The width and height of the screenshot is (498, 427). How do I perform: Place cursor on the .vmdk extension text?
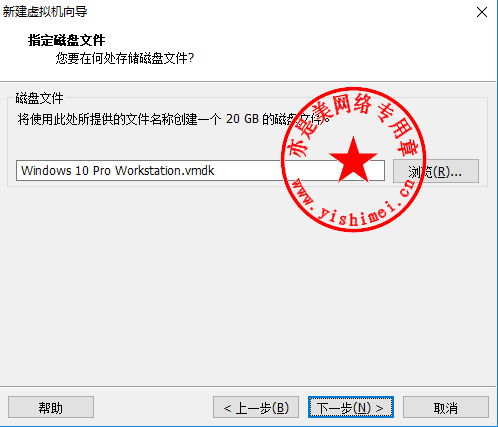point(198,171)
